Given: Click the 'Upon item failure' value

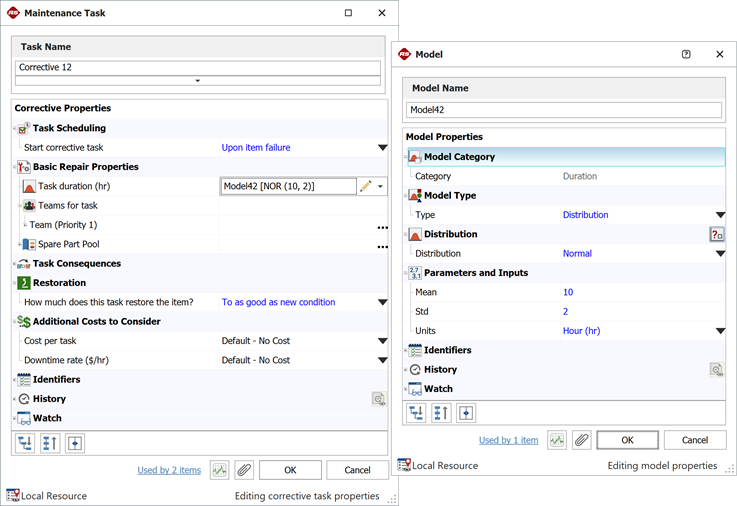Looking at the screenshot, I should [x=256, y=148].
